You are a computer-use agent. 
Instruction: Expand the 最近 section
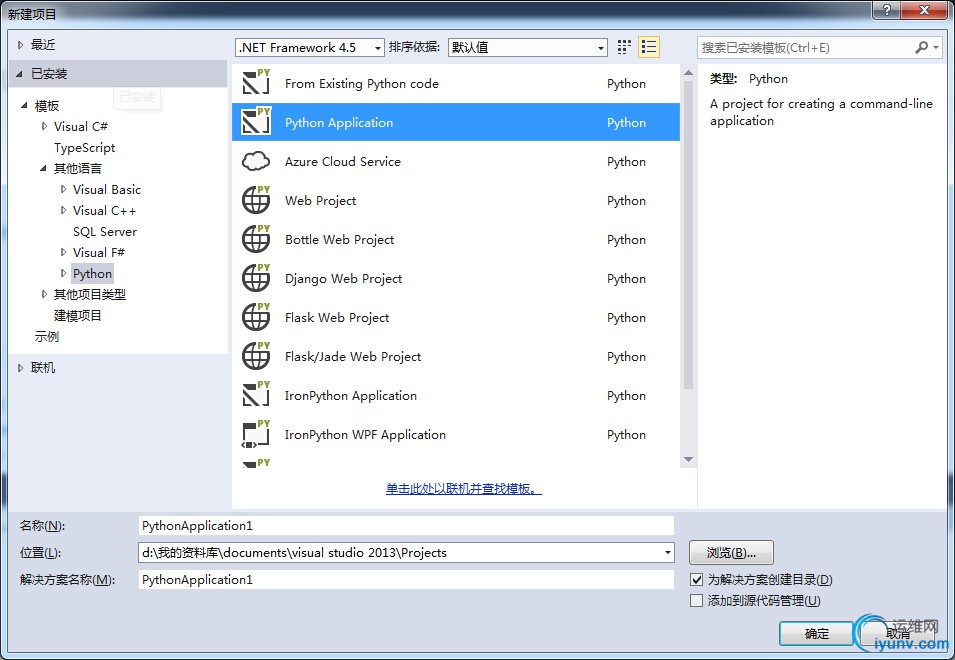21,44
